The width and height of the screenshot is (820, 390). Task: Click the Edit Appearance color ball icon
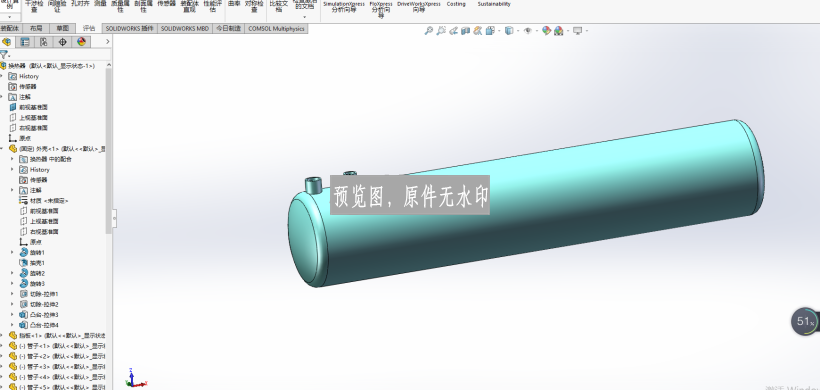546,31
